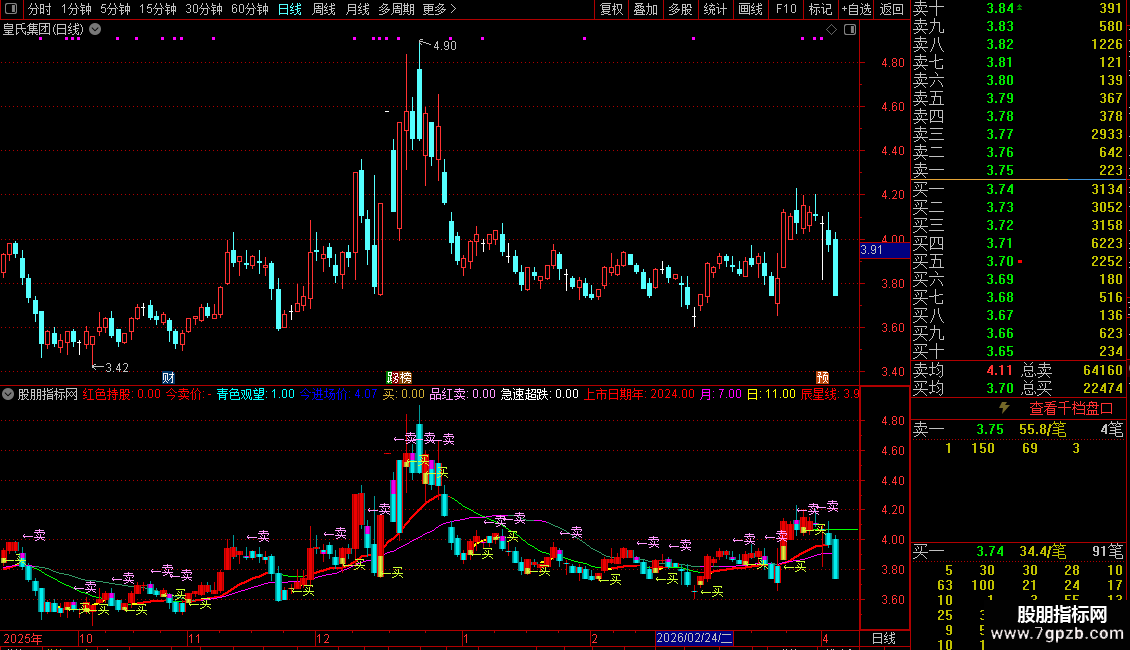Click the 3.91 price axis marker
The height and width of the screenshot is (650, 1130).
(884, 250)
